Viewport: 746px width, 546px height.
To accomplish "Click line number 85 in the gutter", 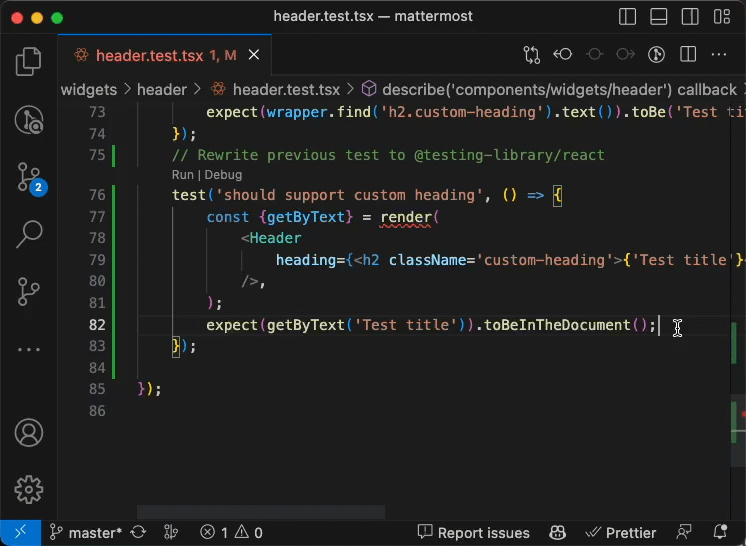I will point(97,389).
